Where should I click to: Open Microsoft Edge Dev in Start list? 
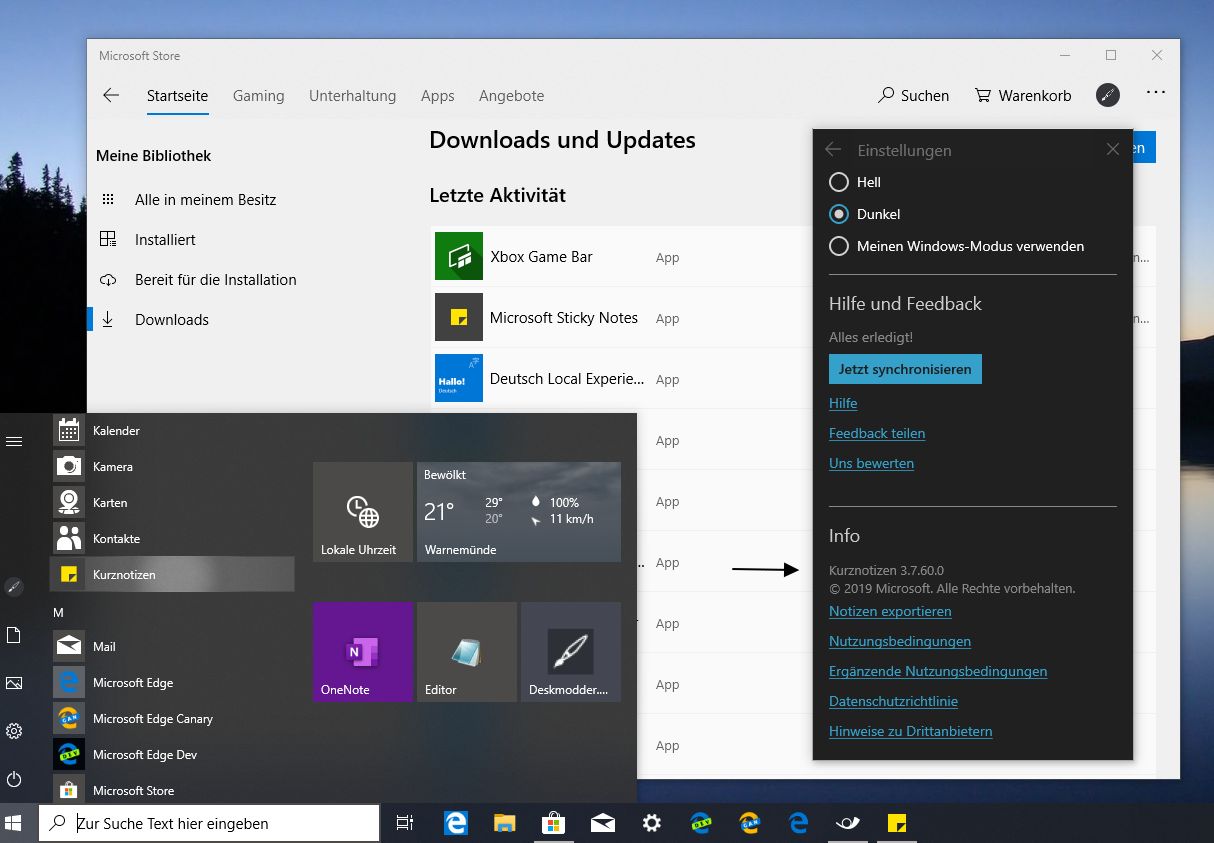point(172,755)
